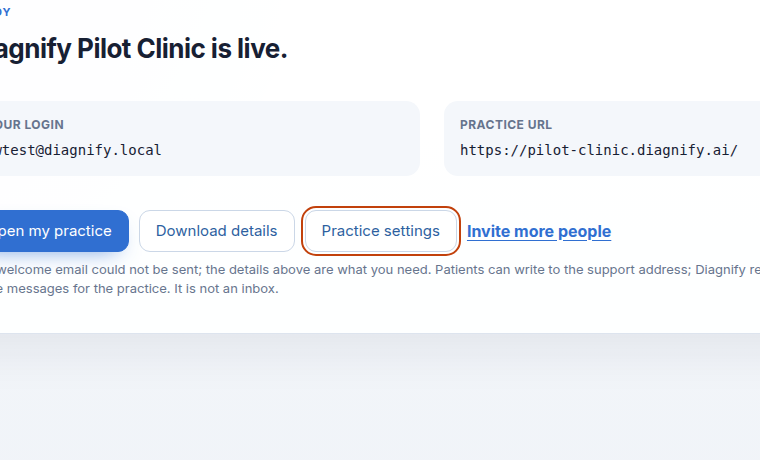This screenshot has width=760, height=460.
Task: Click the empty gray area below the card
Action: click(380, 397)
